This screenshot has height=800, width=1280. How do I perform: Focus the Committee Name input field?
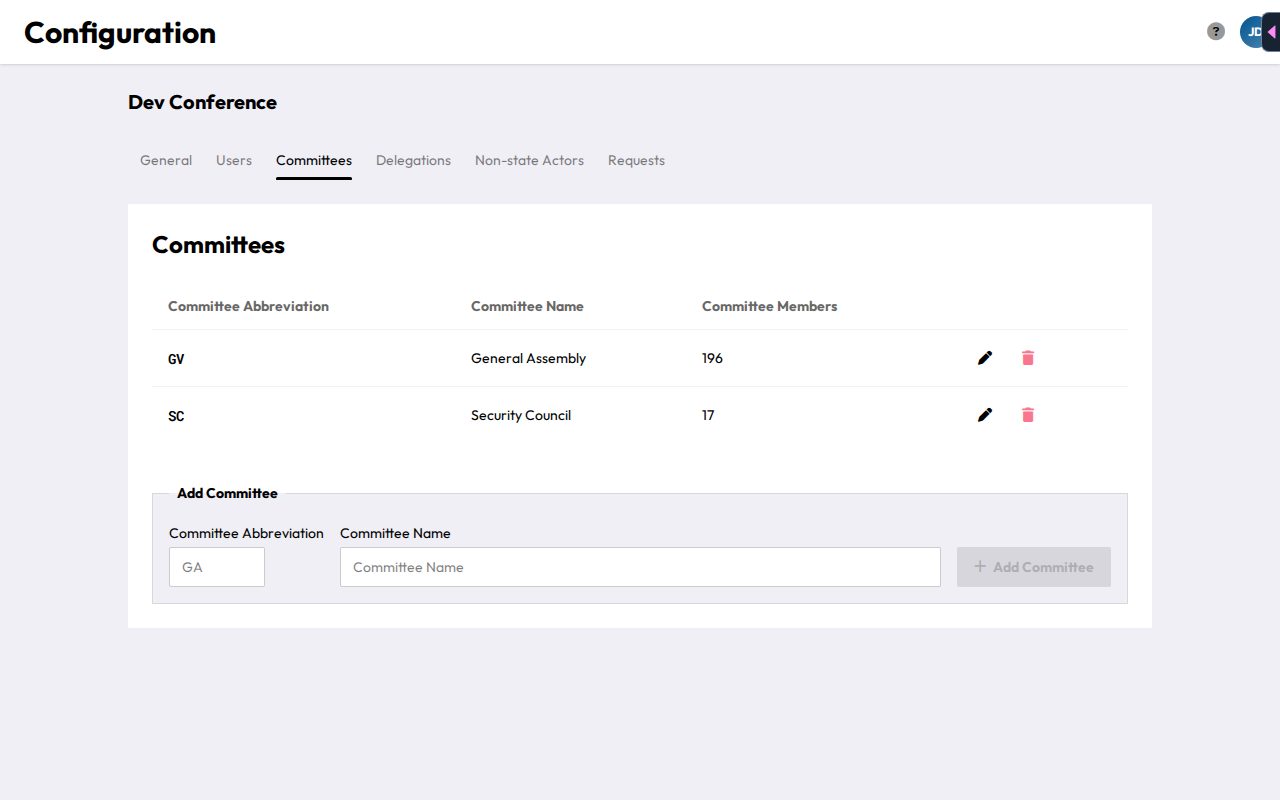click(x=640, y=567)
